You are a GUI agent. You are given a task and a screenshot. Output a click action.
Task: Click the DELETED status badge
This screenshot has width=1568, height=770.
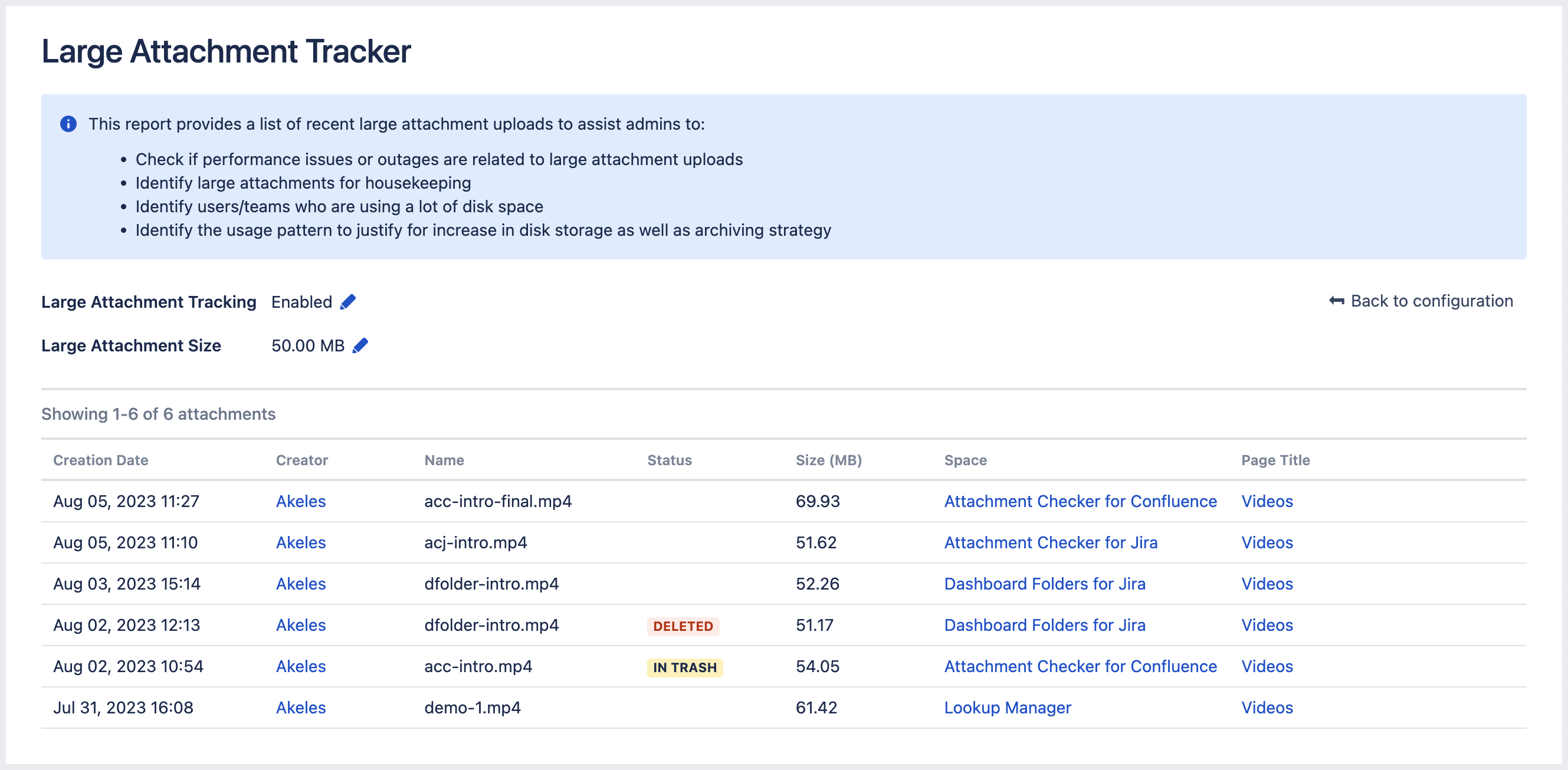(683, 626)
